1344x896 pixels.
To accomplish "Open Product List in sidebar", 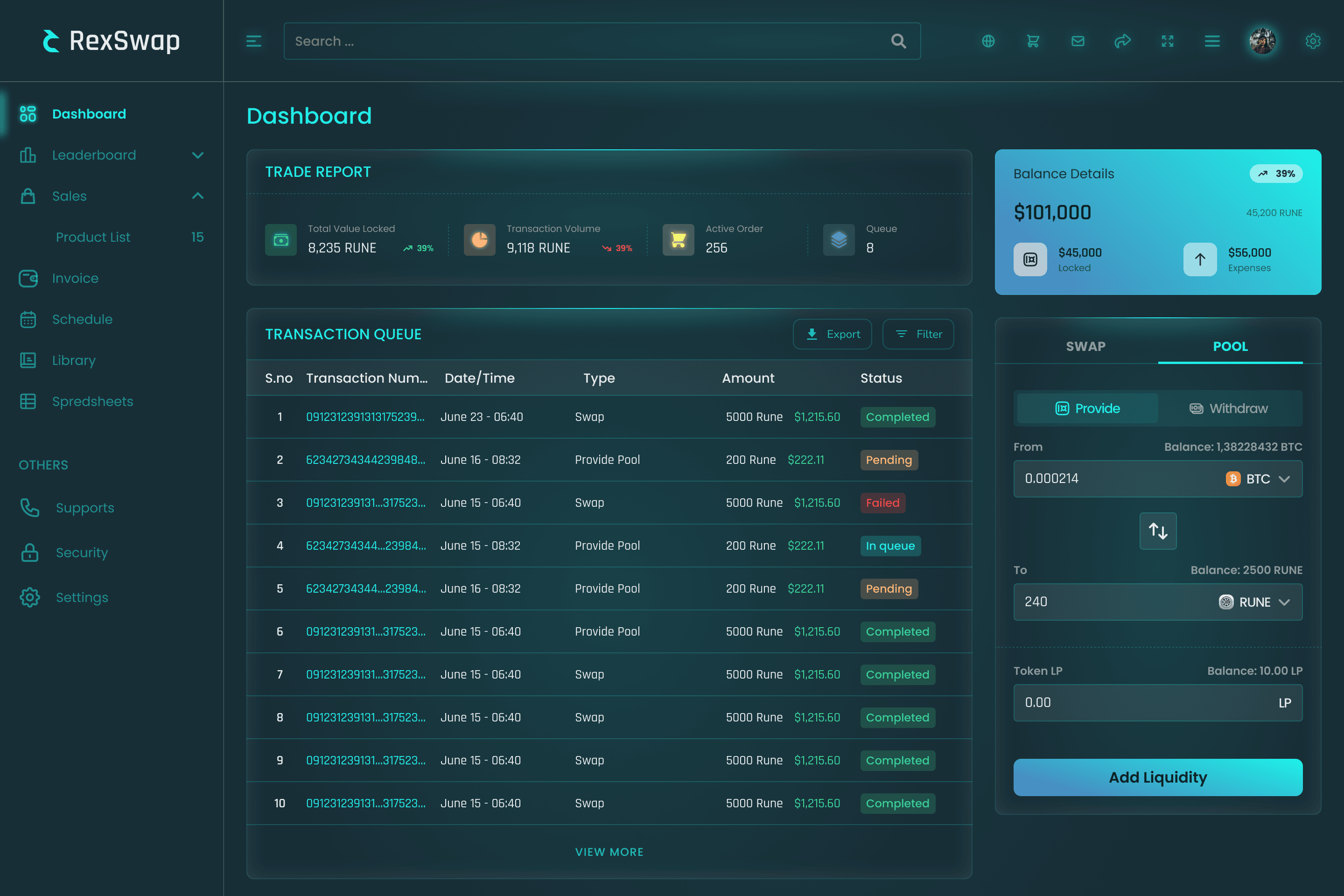I will (93, 237).
